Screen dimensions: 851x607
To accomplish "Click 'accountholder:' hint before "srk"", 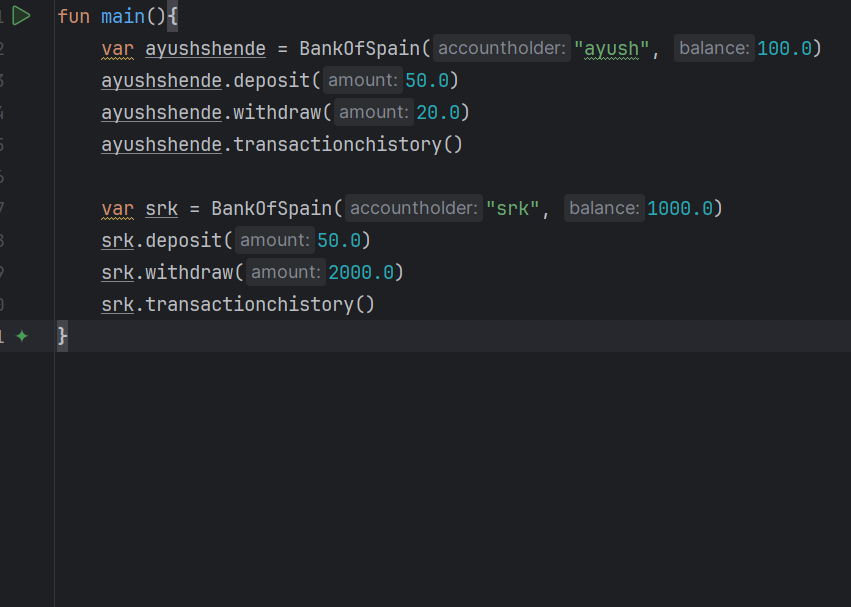I will click(x=414, y=208).
